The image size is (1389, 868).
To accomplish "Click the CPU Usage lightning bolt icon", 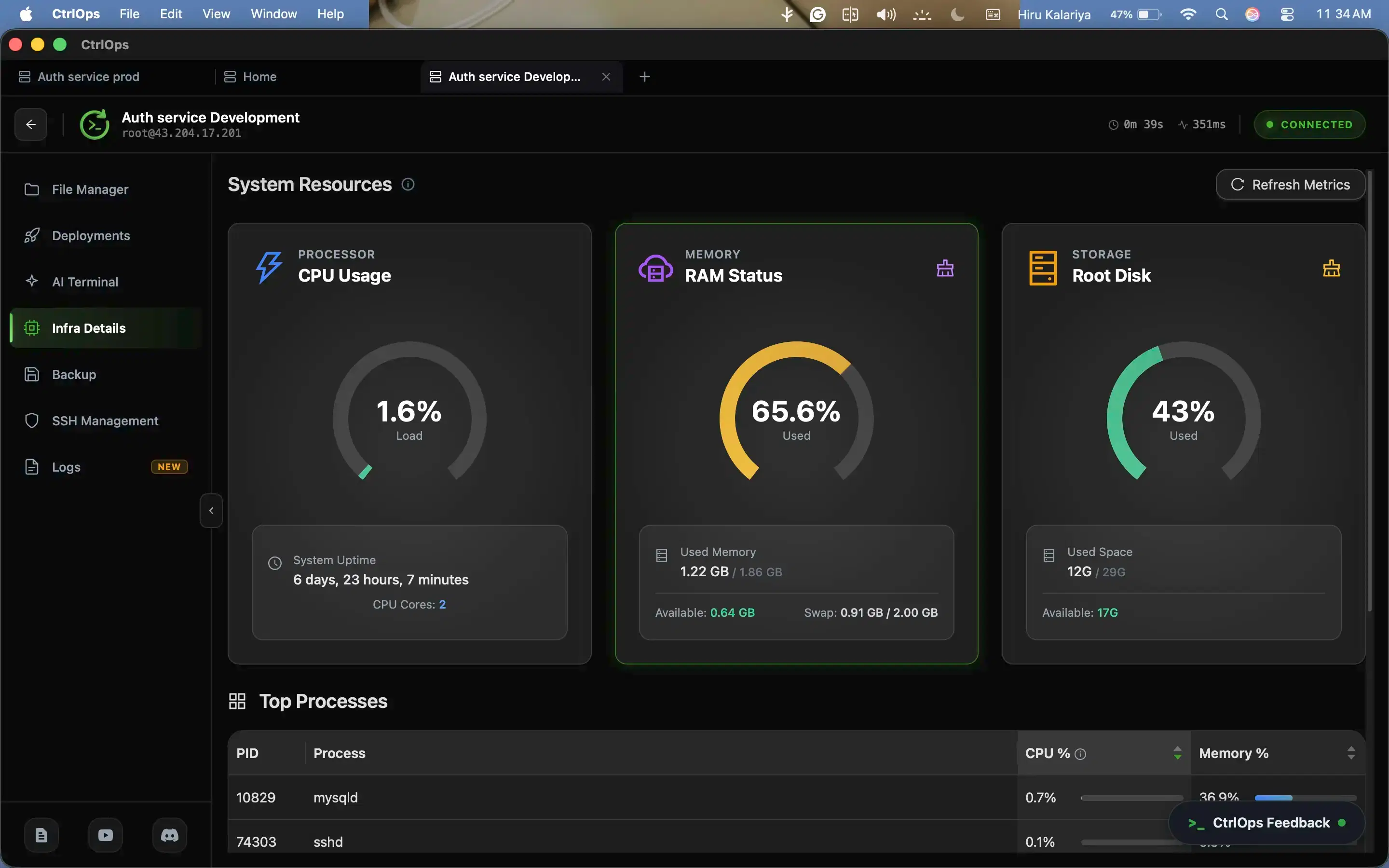I will 269,268.
